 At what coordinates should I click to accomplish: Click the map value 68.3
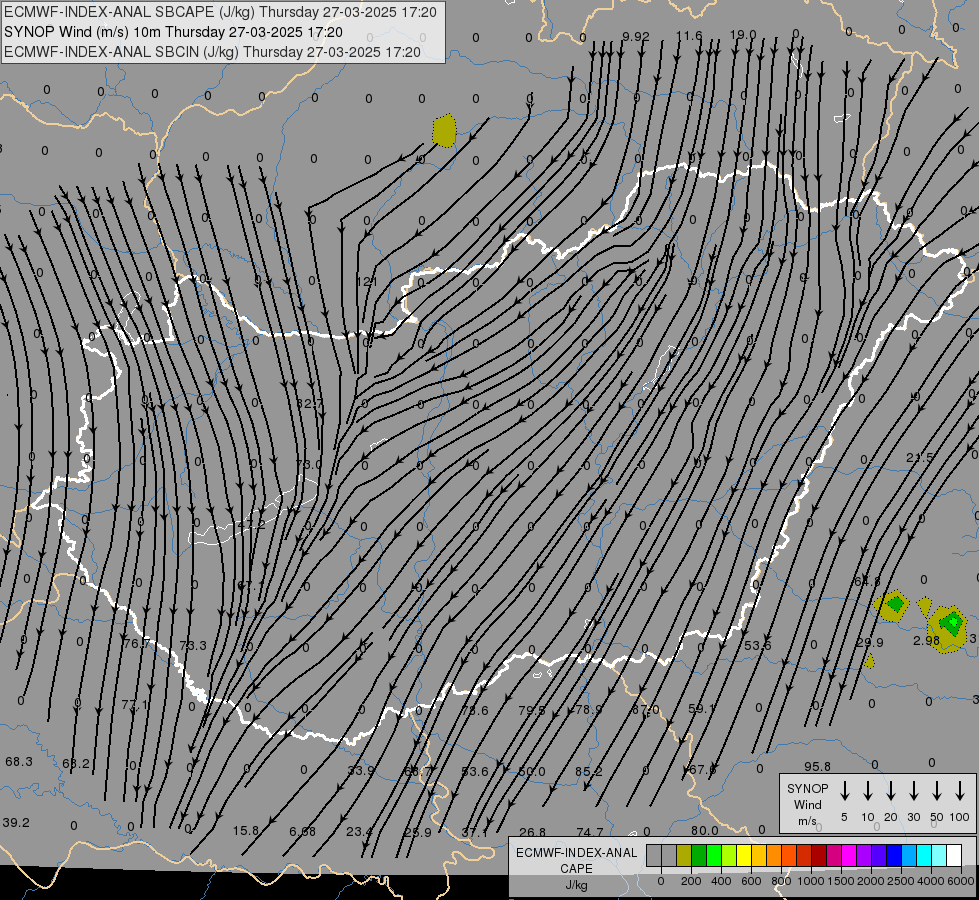pyautogui.click(x=19, y=761)
